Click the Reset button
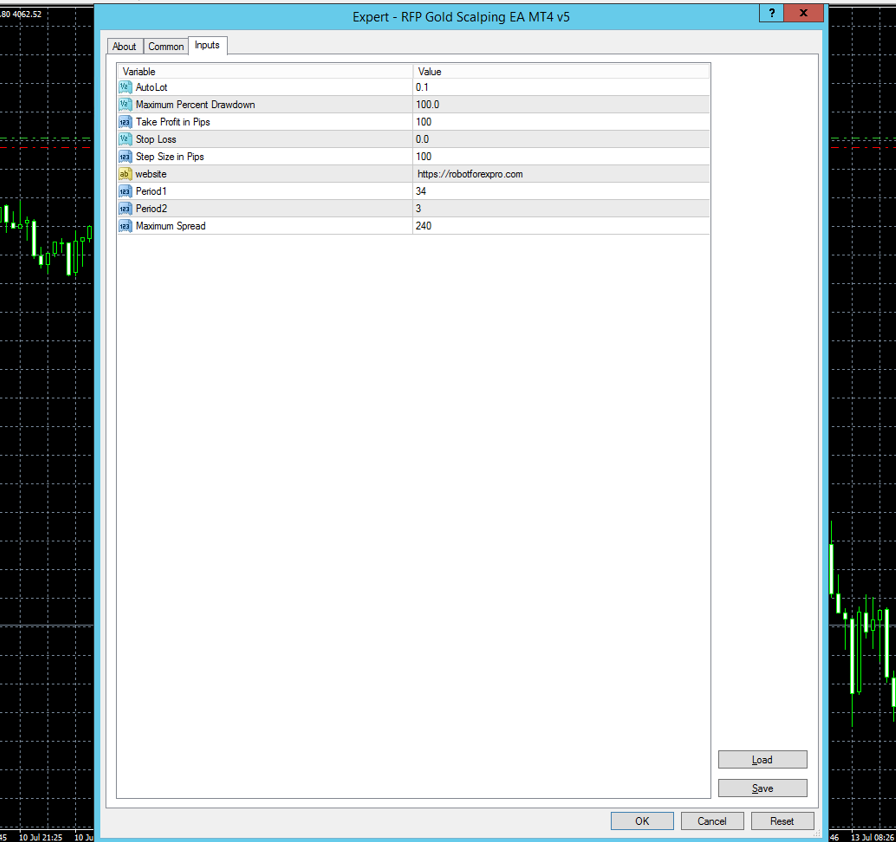The width and height of the screenshot is (896, 842). (782, 821)
